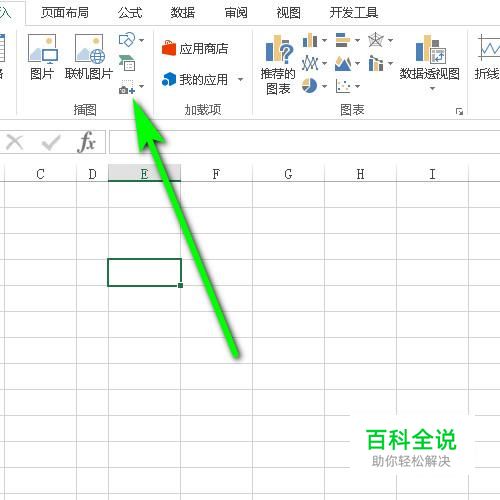This screenshot has height=500, width=500.
Task: Insert a bar chart
Action: coord(343,40)
